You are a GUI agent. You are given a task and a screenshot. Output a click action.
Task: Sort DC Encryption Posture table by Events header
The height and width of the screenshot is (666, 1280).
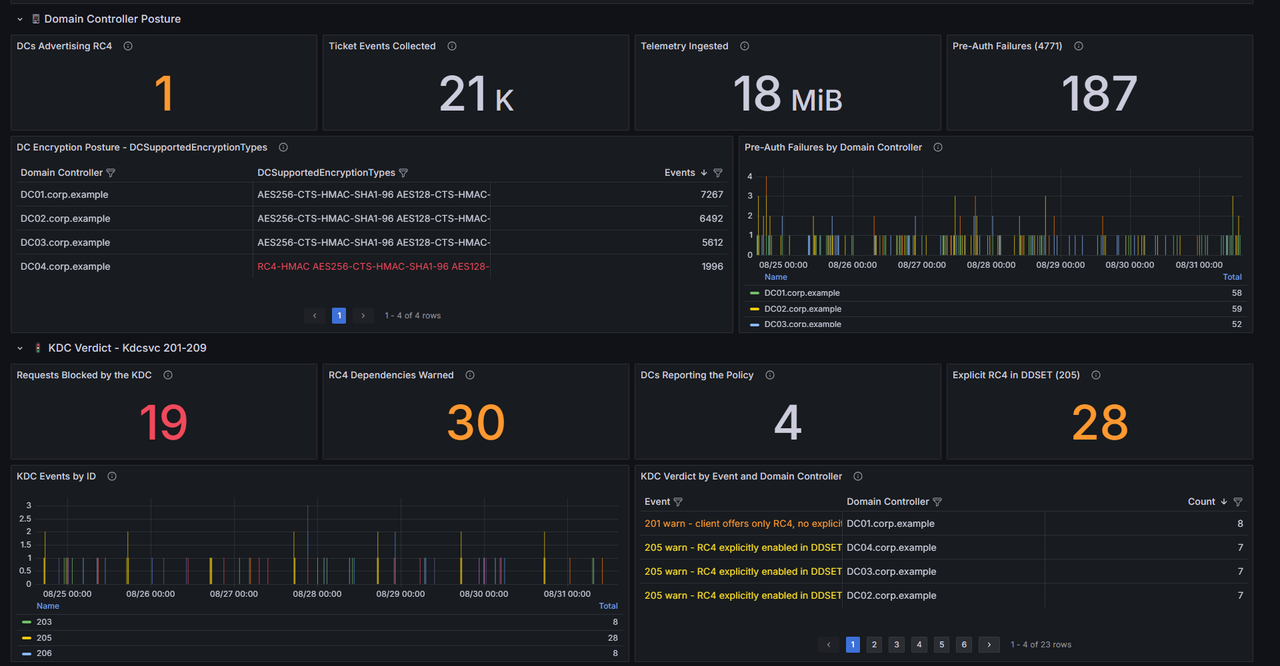pyautogui.click(x=680, y=173)
